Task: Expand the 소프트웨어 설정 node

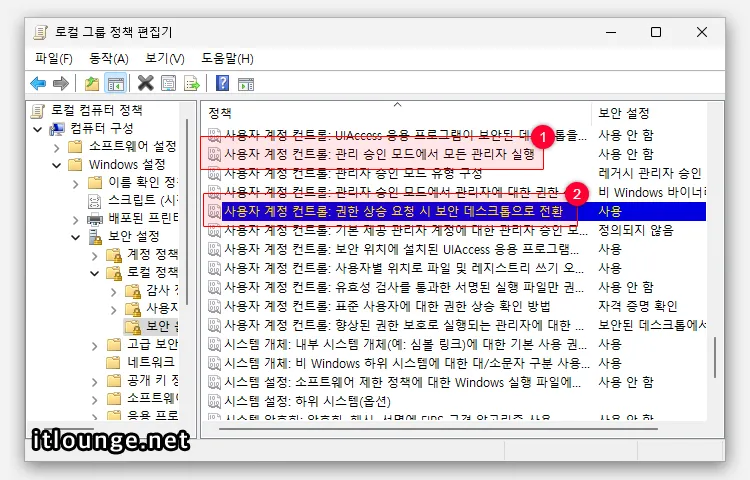Action: 56,148
